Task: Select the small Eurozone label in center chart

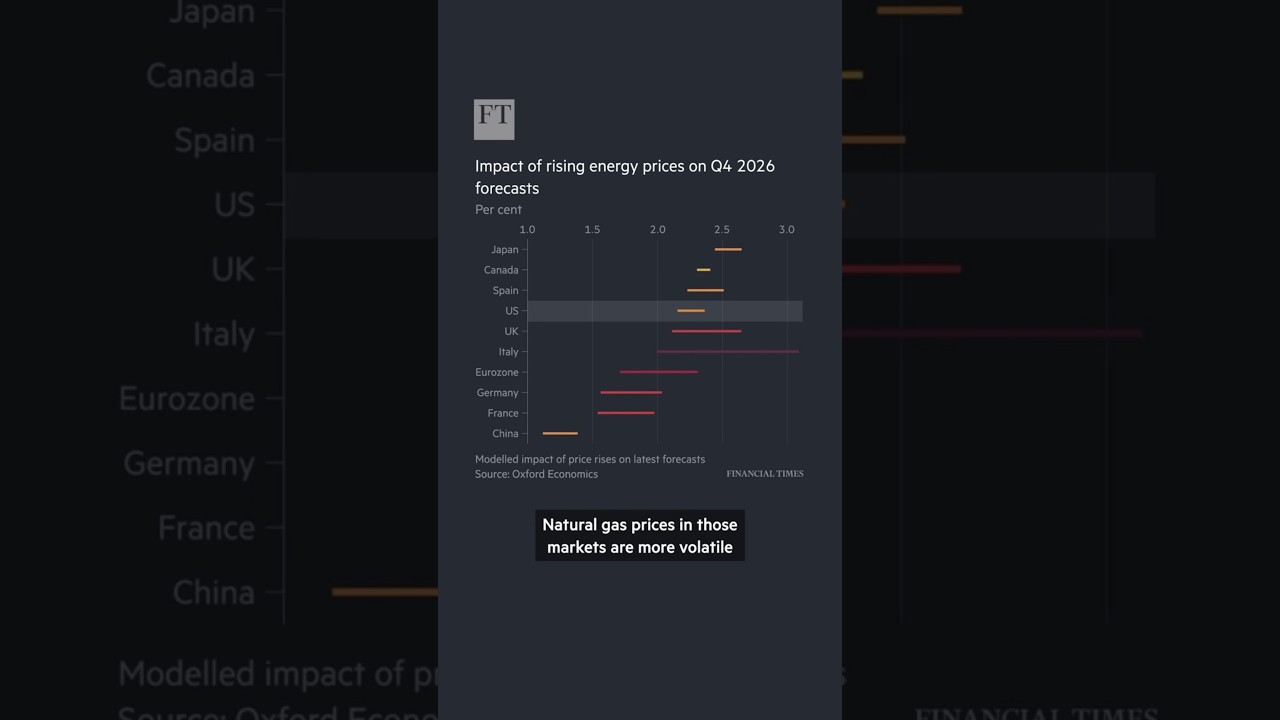Action: click(497, 373)
